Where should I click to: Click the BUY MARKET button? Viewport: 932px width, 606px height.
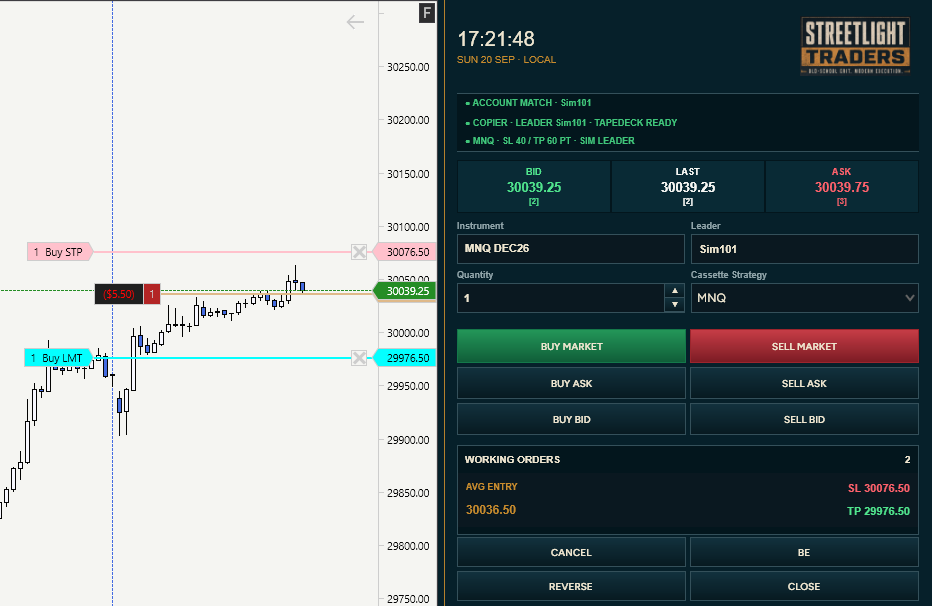(571, 346)
